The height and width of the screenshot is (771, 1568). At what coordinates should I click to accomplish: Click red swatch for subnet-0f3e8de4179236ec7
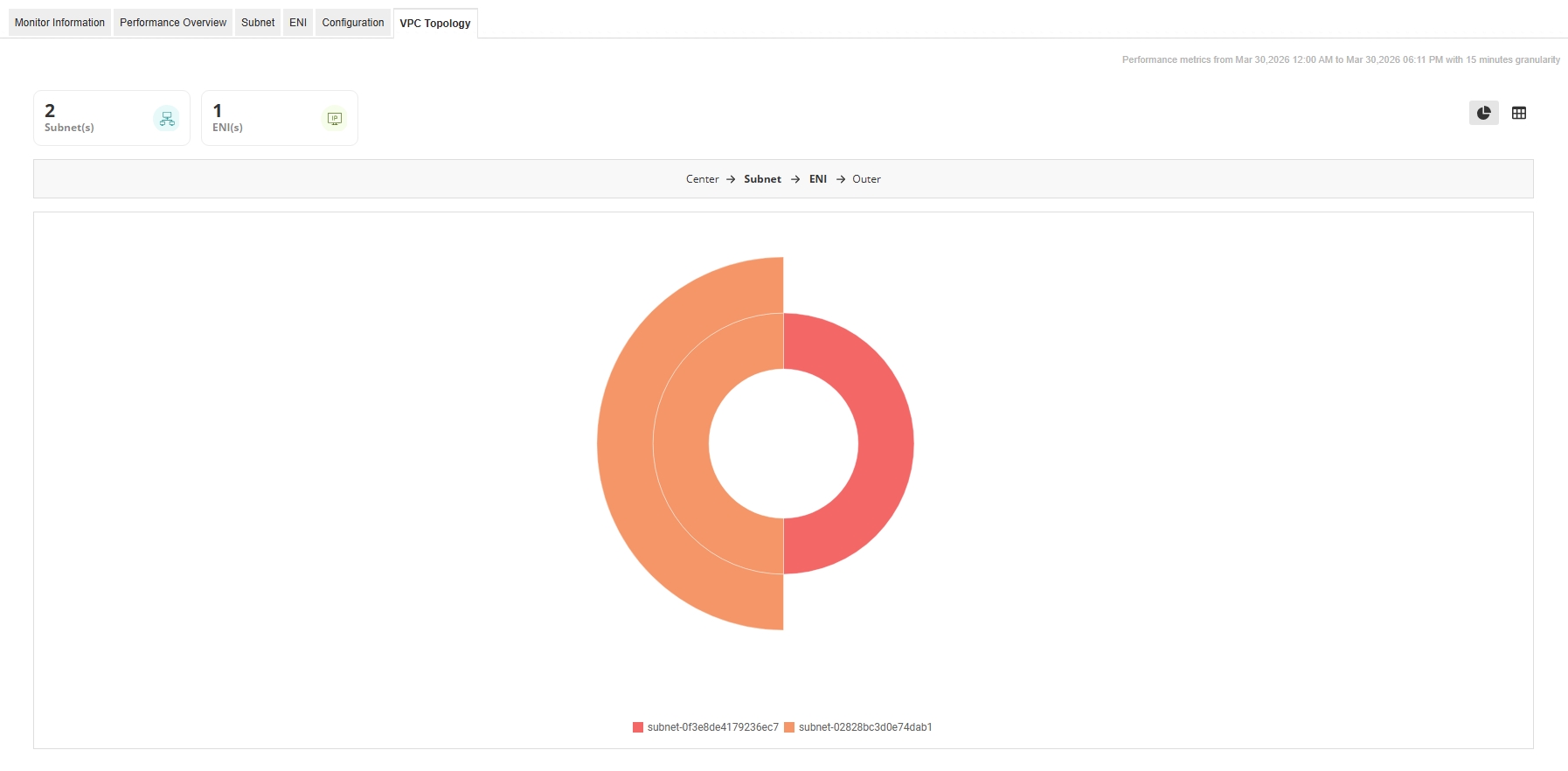click(x=638, y=727)
